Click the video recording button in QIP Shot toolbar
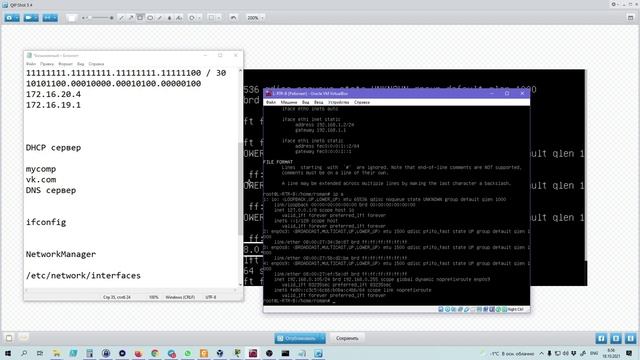 point(29,18)
